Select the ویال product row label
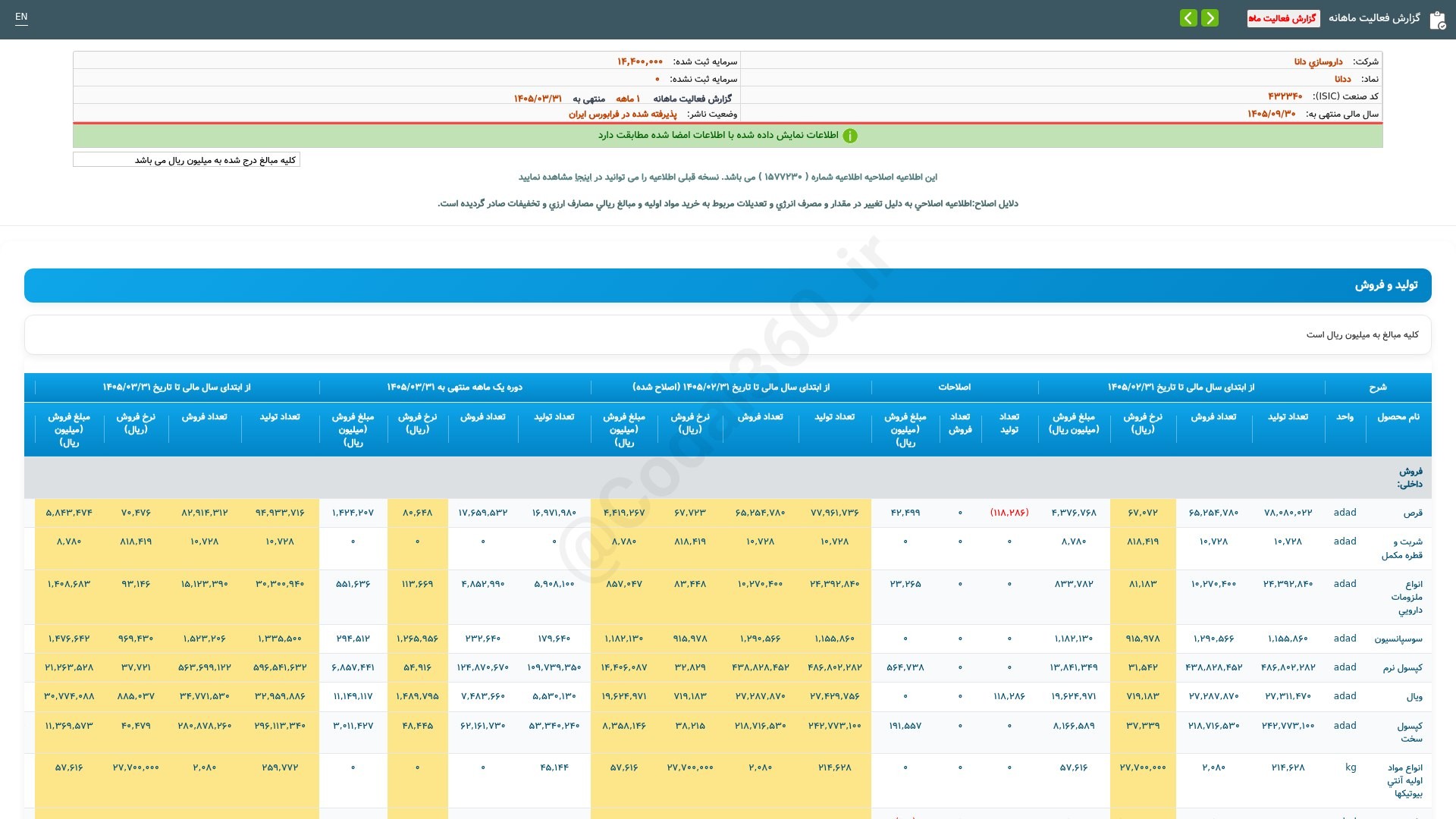 tap(1414, 697)
